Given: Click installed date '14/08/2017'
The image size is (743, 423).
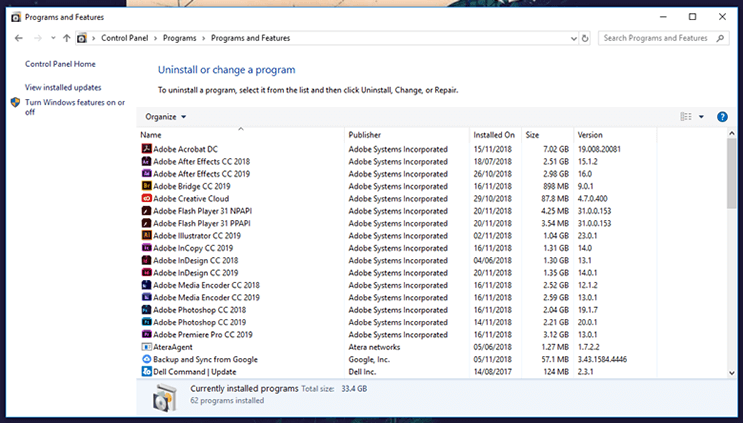Looking at the screenshot, I should click(x=493, y=371).
